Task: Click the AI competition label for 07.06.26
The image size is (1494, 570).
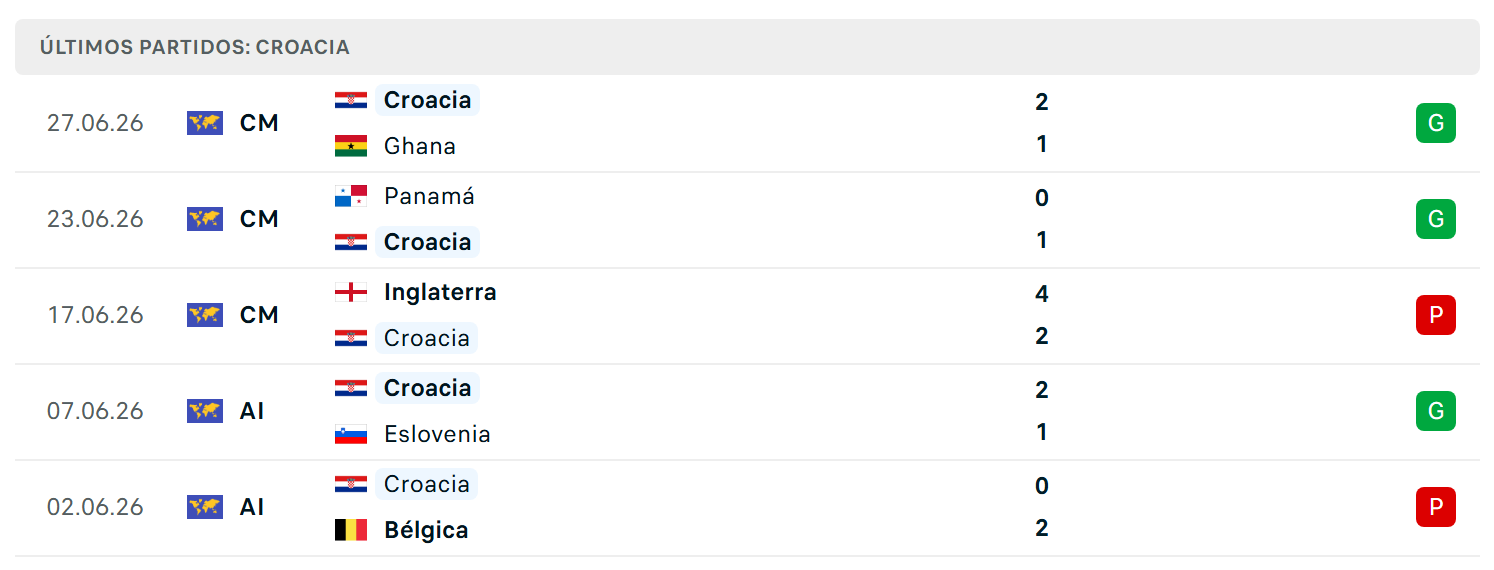Action: [252, 411]
